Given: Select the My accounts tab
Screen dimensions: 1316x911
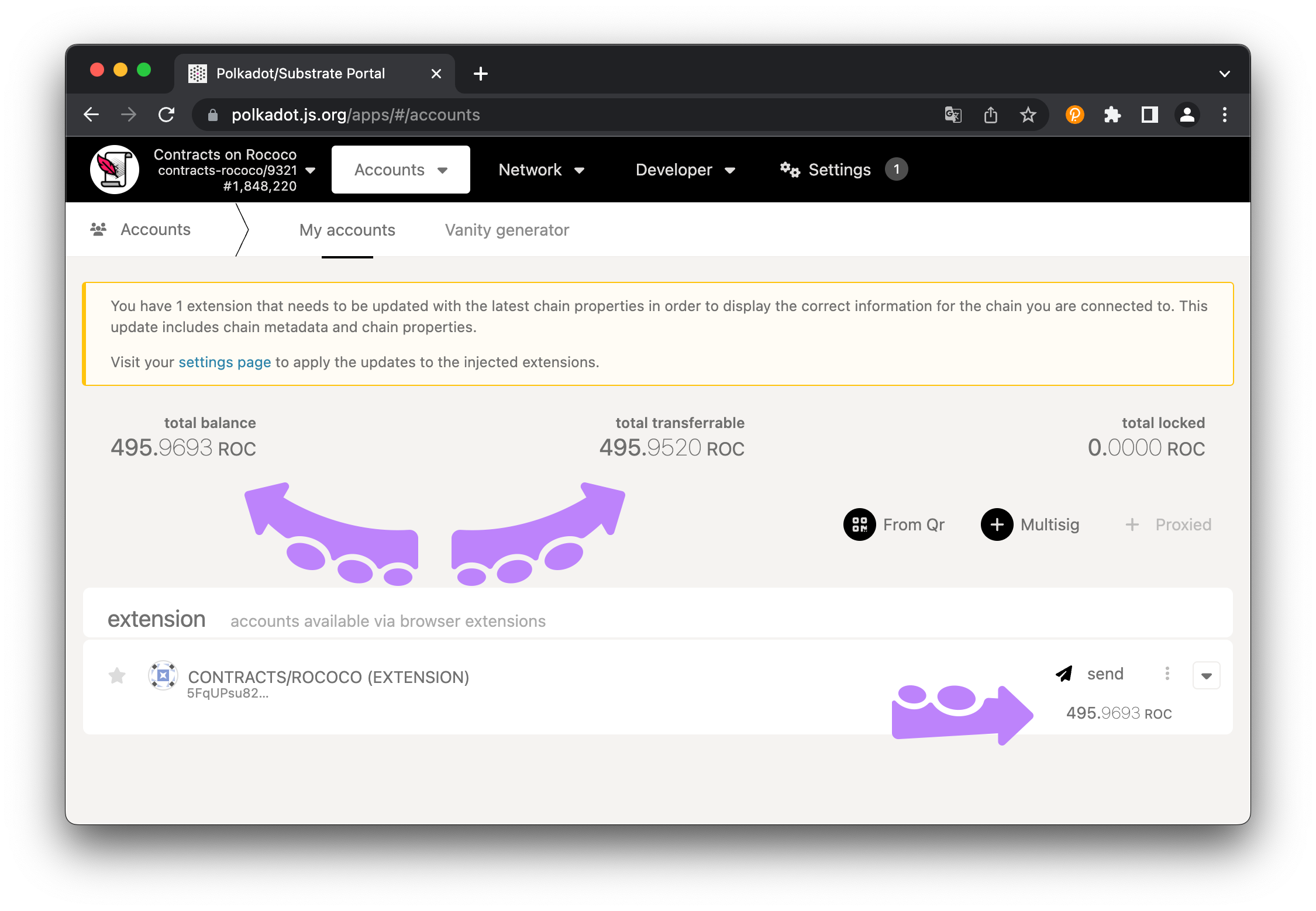Looking at the screenshot, I should point(346,230).
